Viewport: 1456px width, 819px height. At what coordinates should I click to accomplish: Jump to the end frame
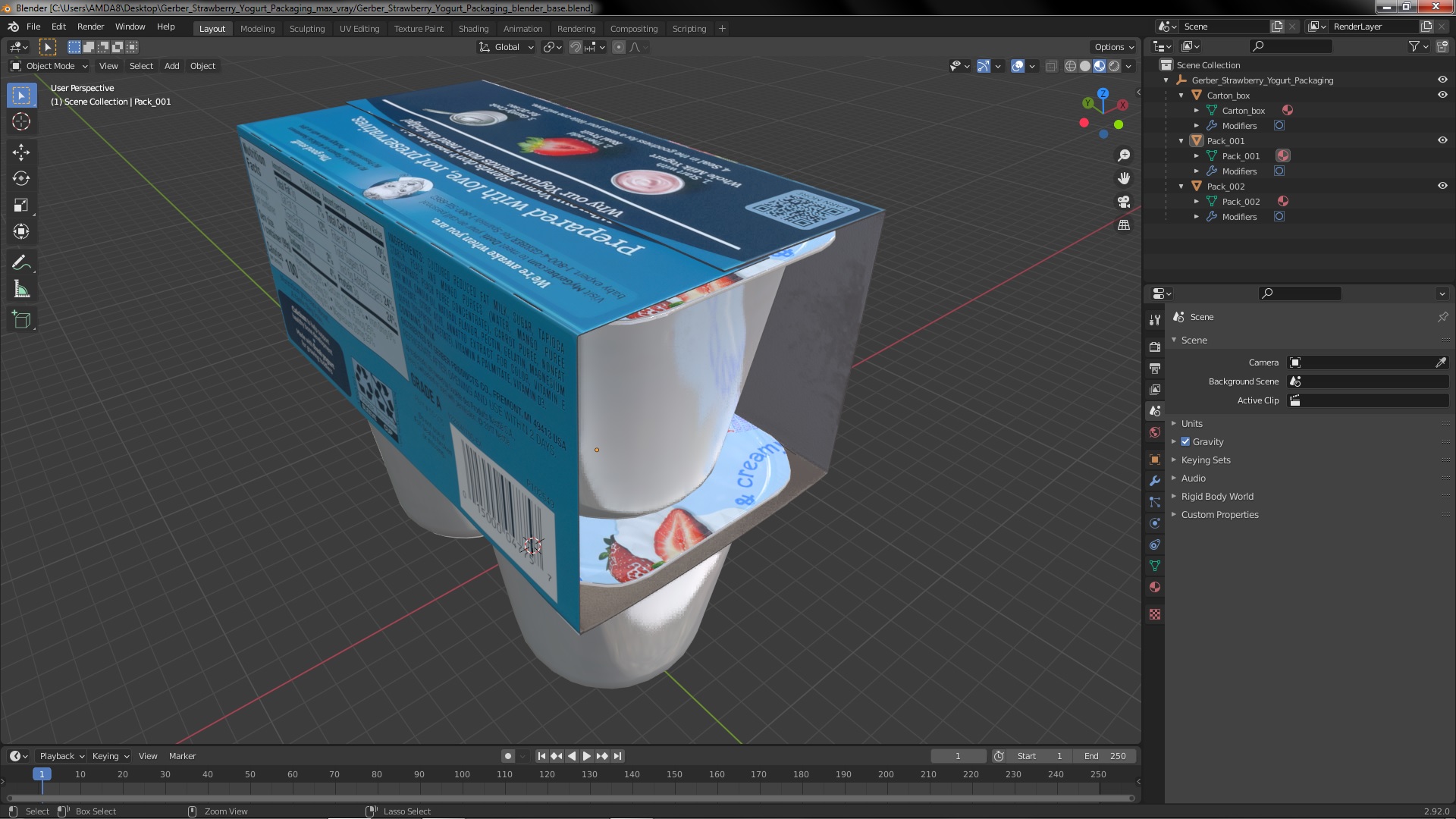coord(618,756)
